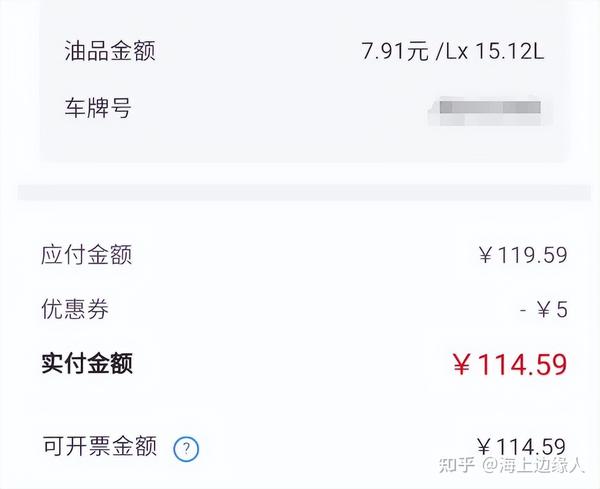Click the fuel price 7.91元/L x 15.12L
This screenshot has width=600, height=489.
pos(452,51)
